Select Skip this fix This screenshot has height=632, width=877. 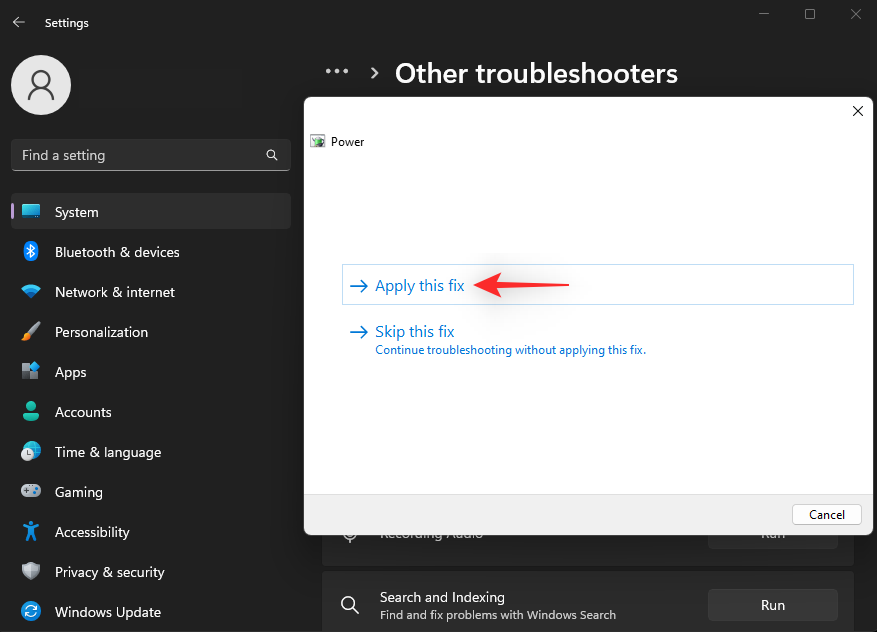414,331
